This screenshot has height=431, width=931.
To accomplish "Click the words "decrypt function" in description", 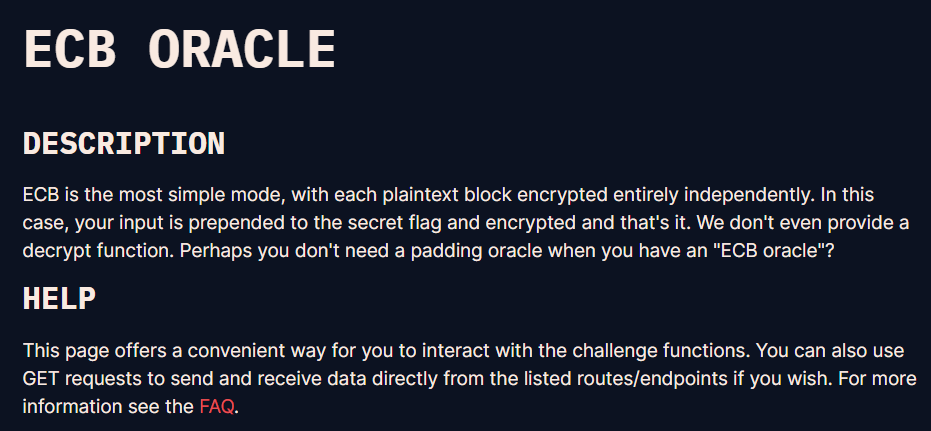I will (x=99, y=251).
